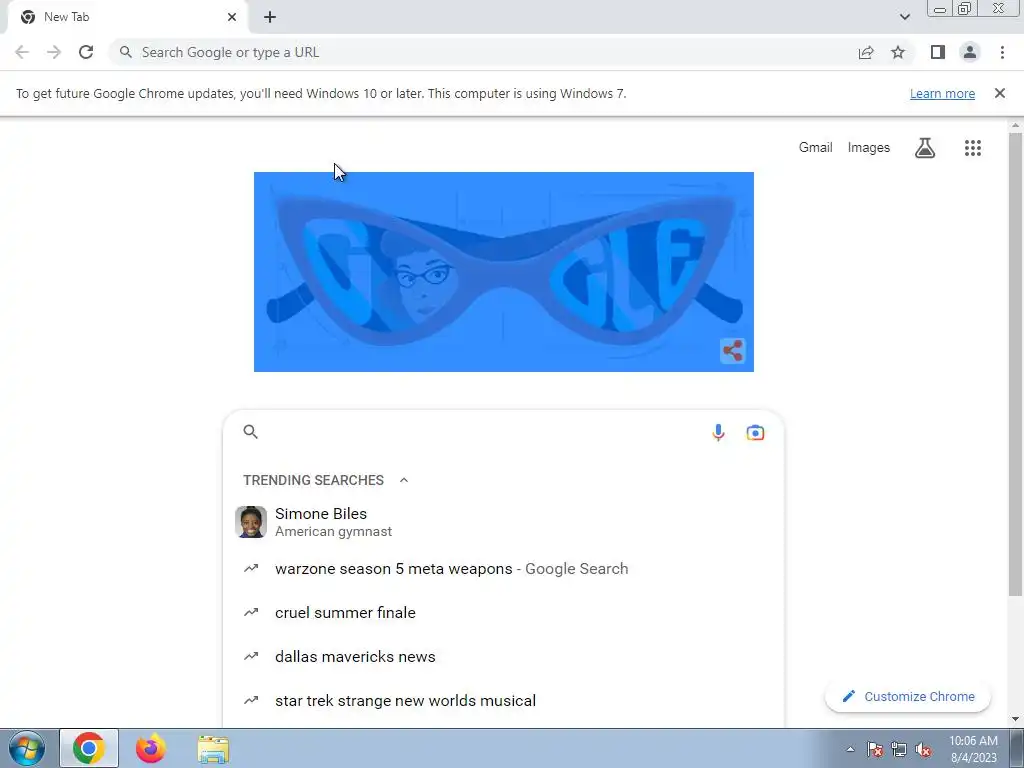The height and width of the screenshot is (768, 1024).
Task: Click the page vertical scrollbar thumb
Action: pos(1015,363)
